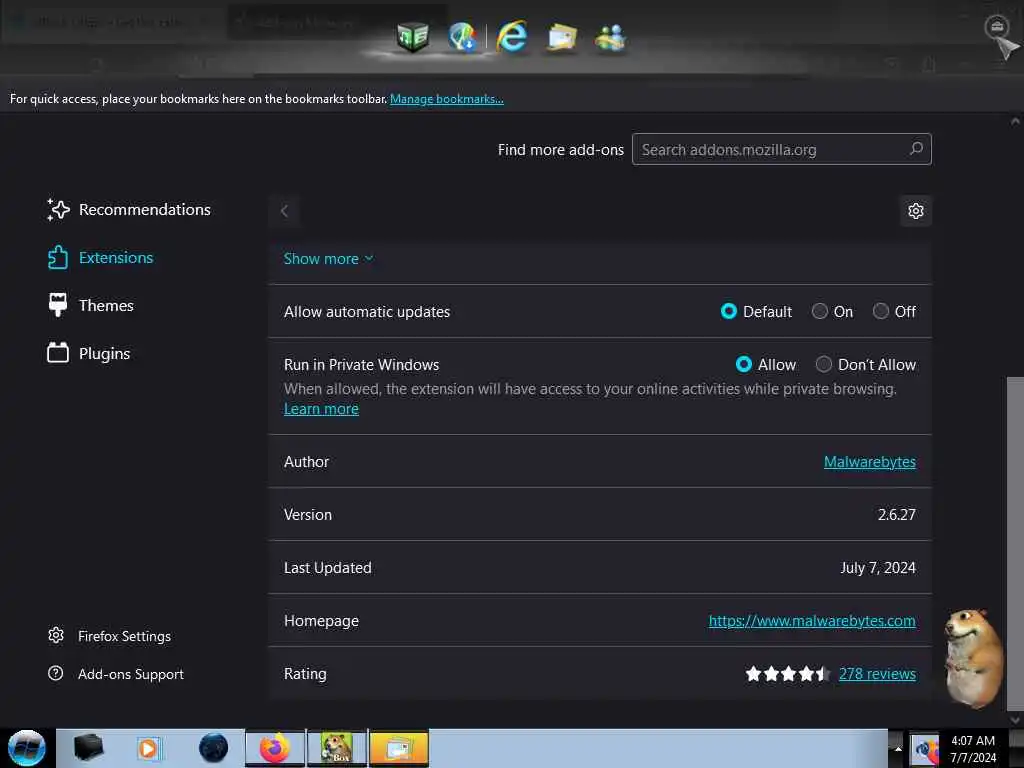Click the Add-ons Support question icon
The image size is (1024, 768).
click(x=56, y=673)
